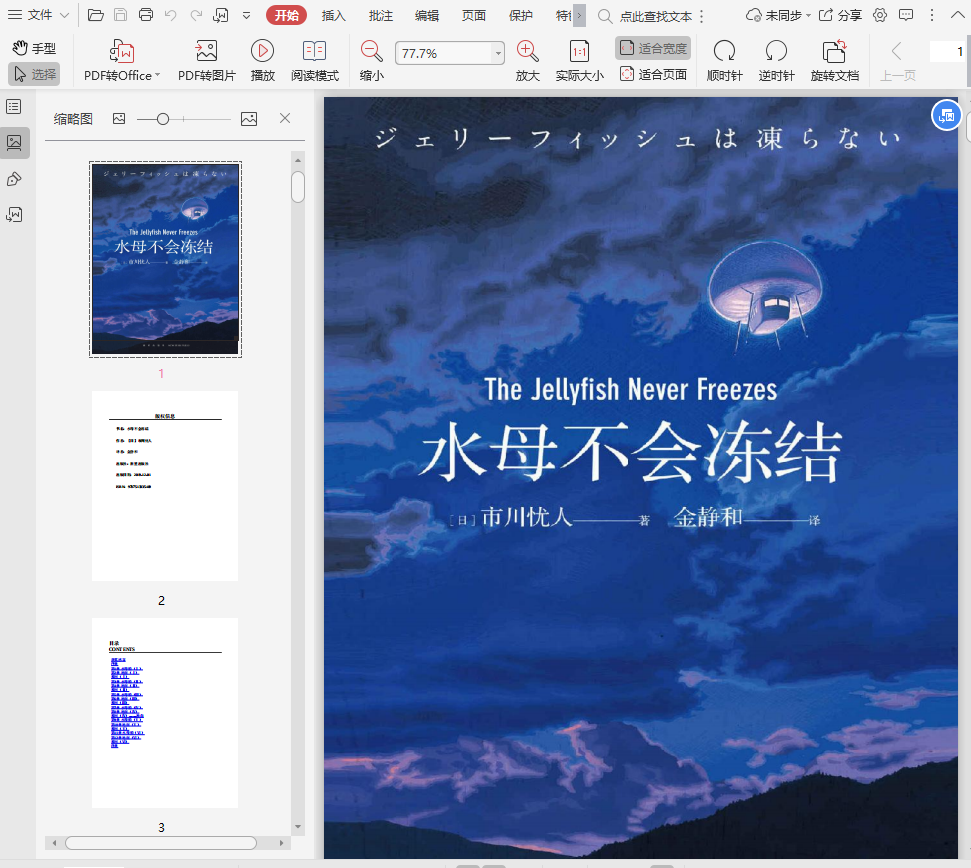Open the annotations sidebar icon
Viewport: 971px width, 868px height.
point(14,180)
